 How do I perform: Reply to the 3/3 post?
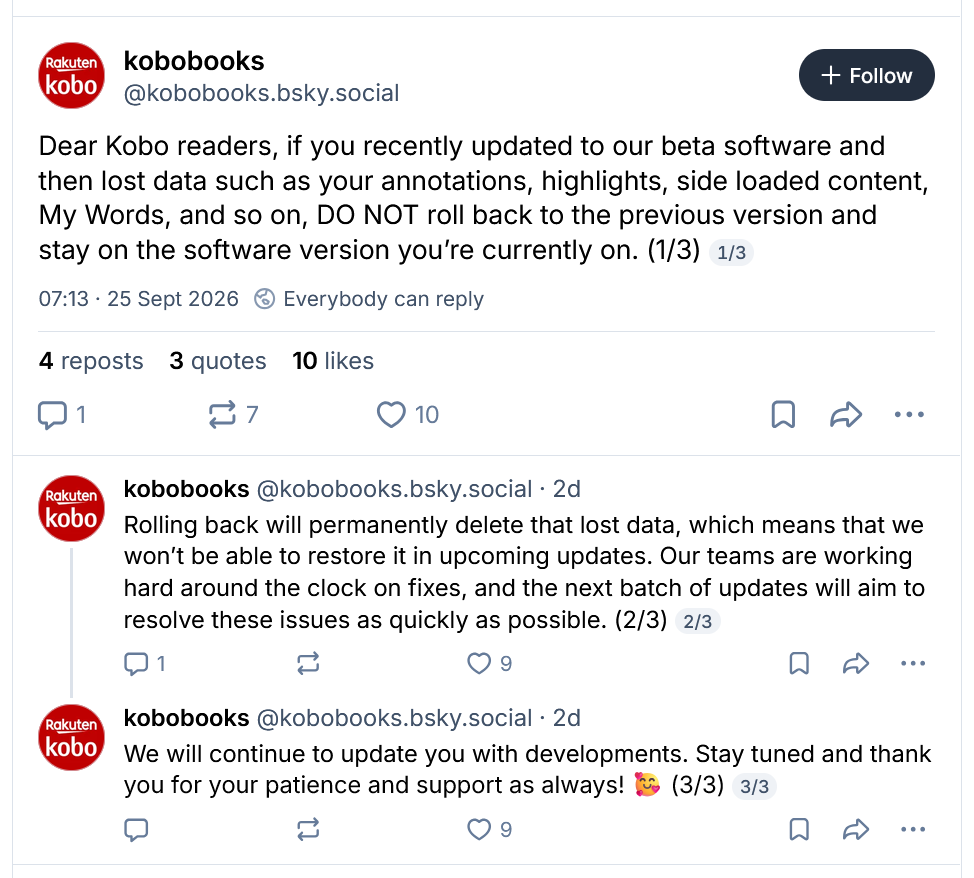click(136, 830)
